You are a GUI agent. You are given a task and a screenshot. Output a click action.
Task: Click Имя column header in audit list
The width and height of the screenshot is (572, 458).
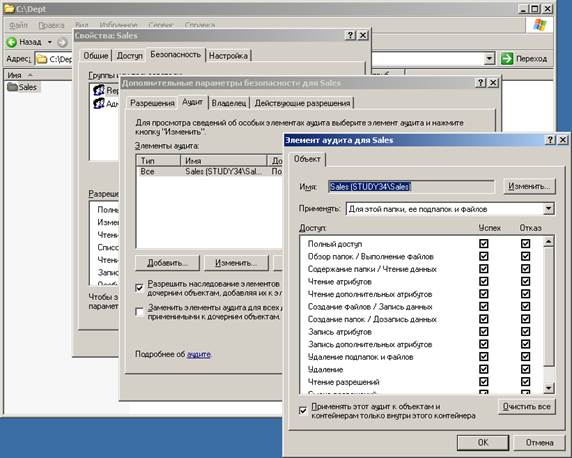(x=224, y=161)
